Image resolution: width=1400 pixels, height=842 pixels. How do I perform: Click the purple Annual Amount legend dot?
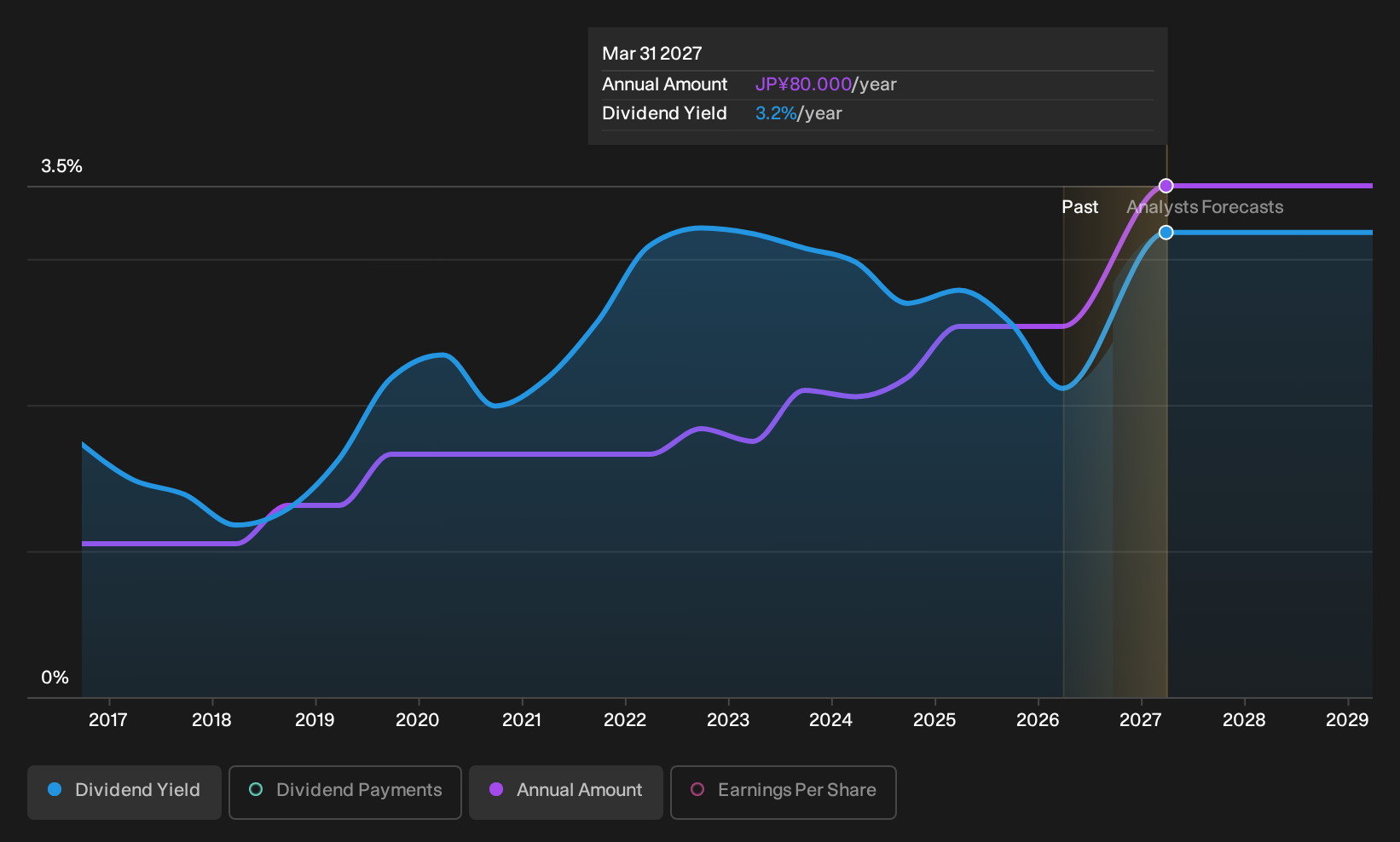(x=496, y=789)
